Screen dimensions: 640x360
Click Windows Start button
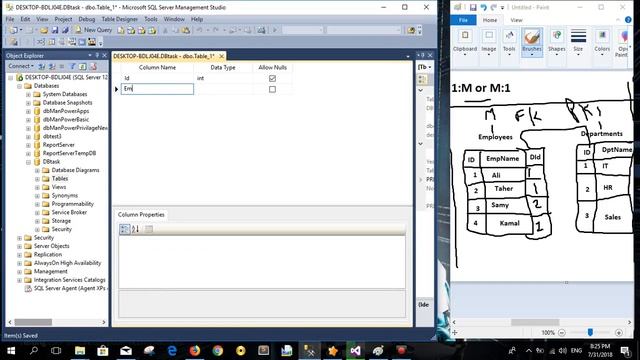(11, 351)
